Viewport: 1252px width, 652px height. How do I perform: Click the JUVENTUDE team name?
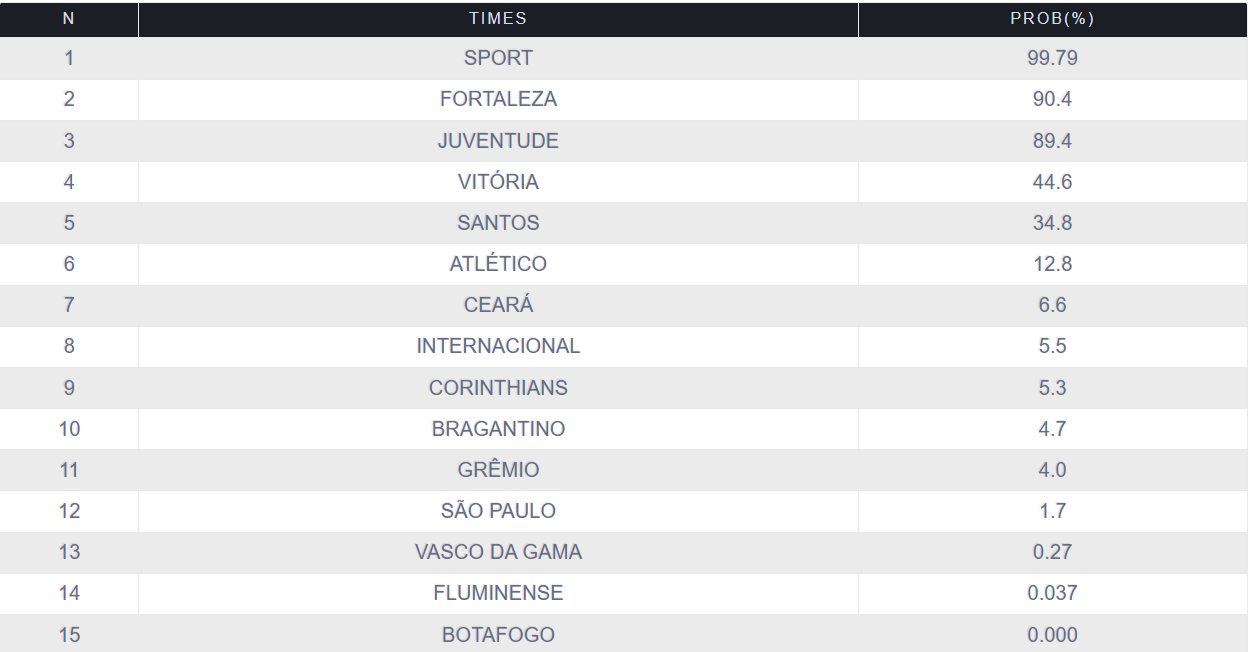[498, 141]
